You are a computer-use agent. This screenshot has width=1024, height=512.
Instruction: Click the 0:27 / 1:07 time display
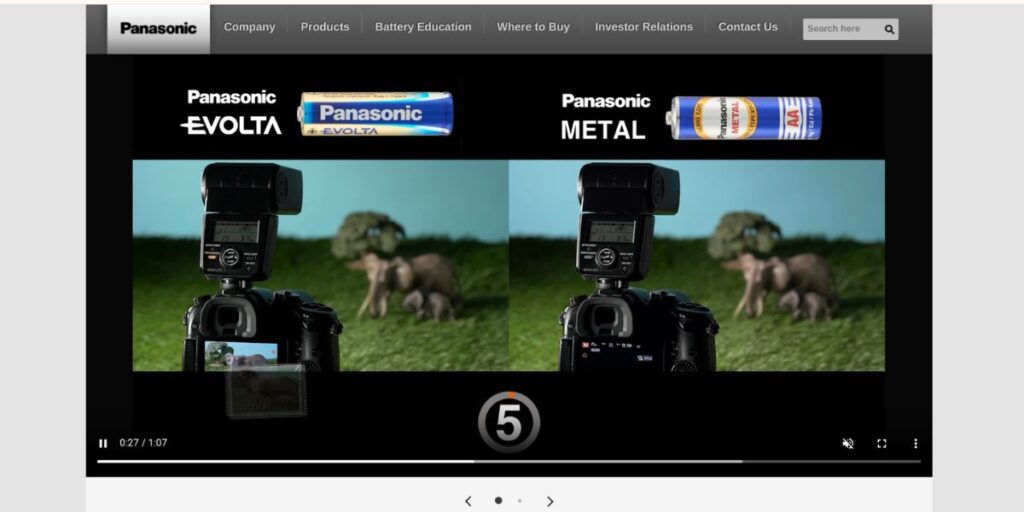coord(143,443)
